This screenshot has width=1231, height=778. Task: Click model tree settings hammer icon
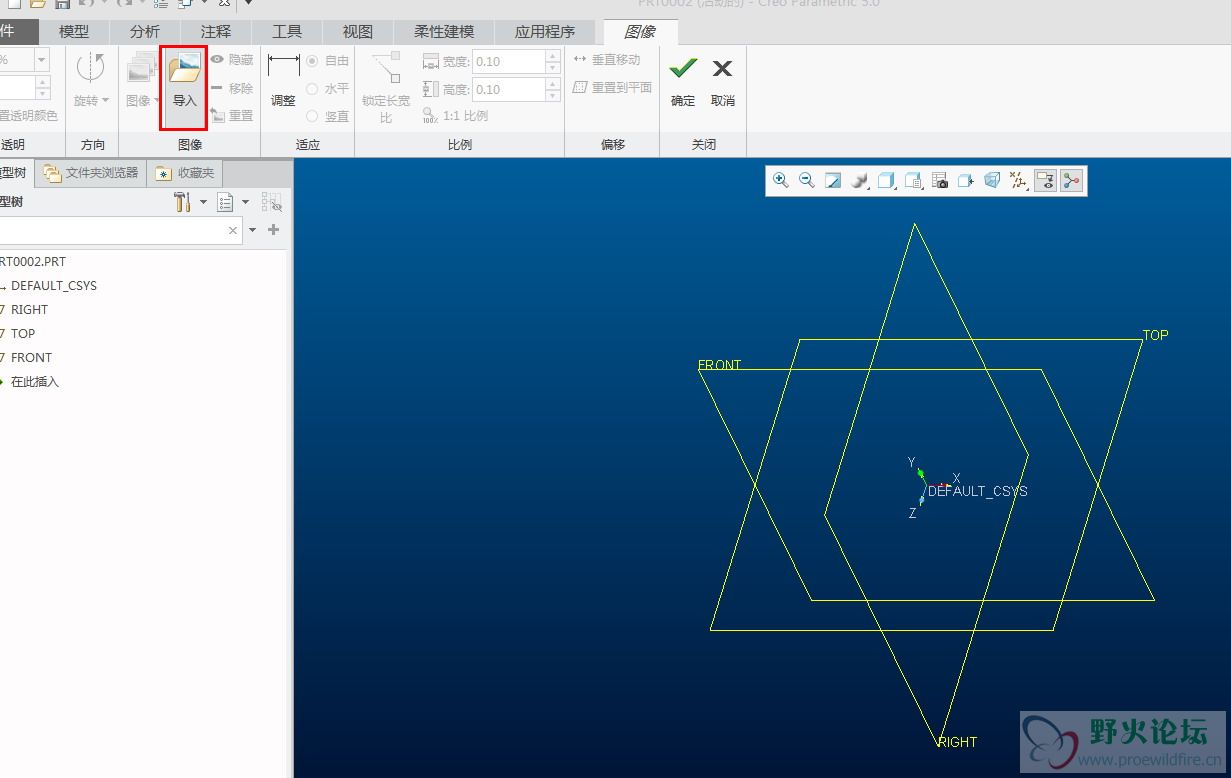[x=182, y=202]
